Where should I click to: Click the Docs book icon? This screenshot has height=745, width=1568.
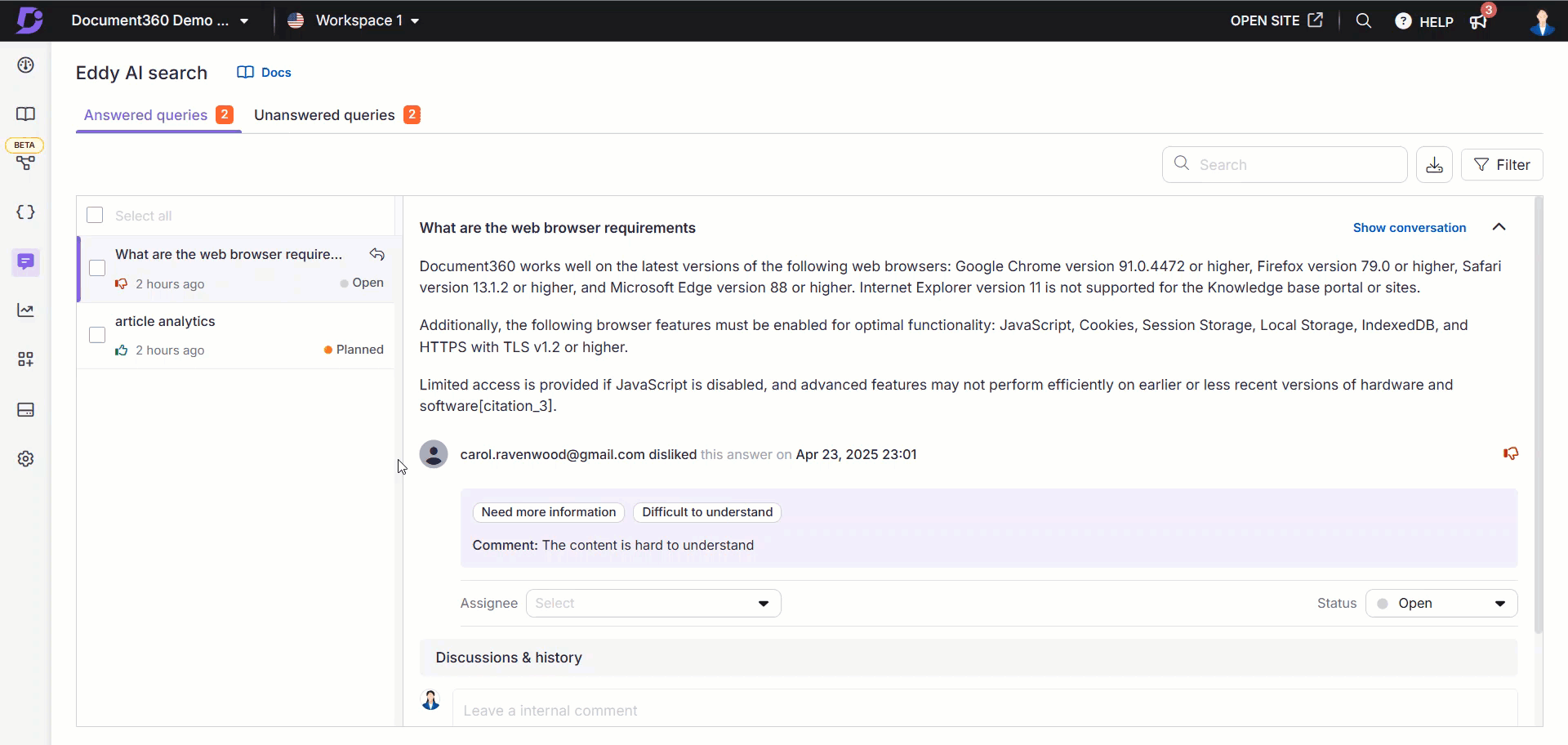point(245,72)
